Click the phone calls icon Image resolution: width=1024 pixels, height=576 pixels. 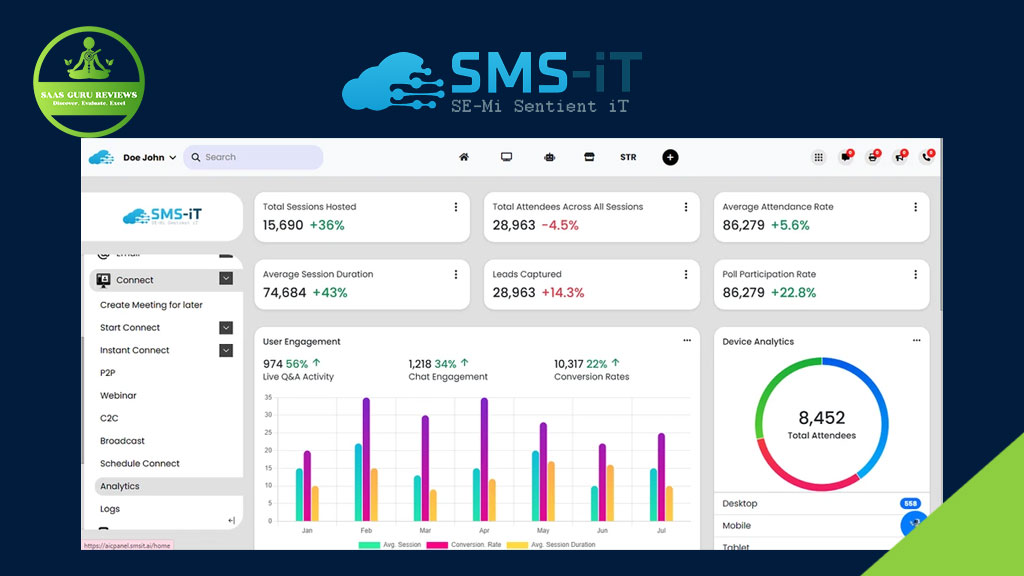(927, 157)
